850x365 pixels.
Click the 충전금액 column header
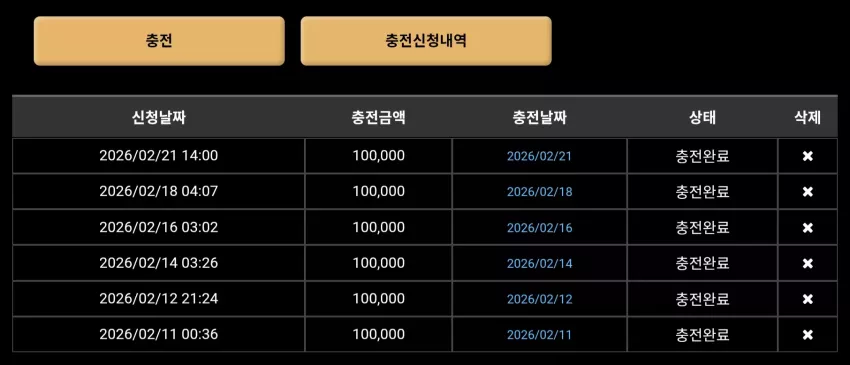pyautogui.click(x=378, y=118)
